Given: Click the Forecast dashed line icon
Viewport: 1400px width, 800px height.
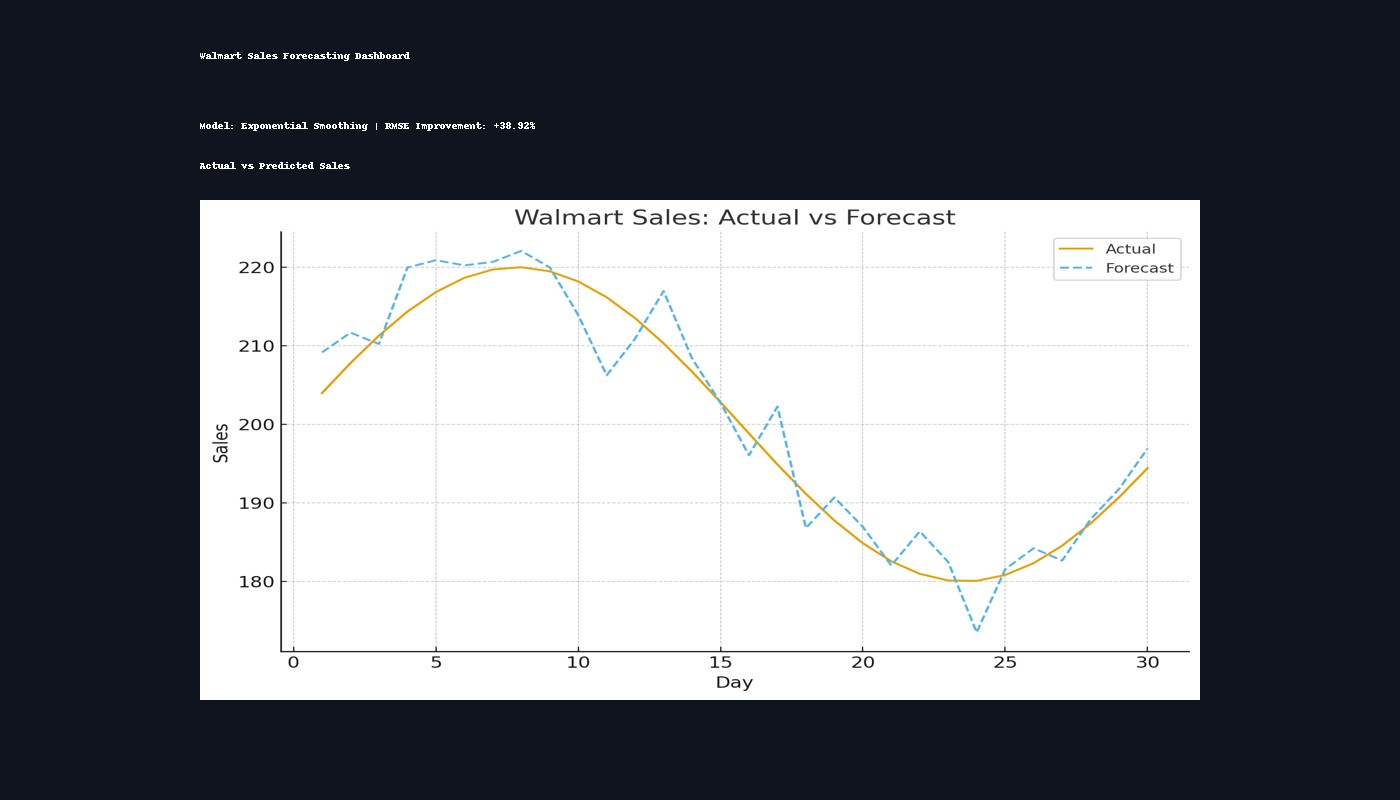Looking at the screenshot, I should click(1076, 267).
